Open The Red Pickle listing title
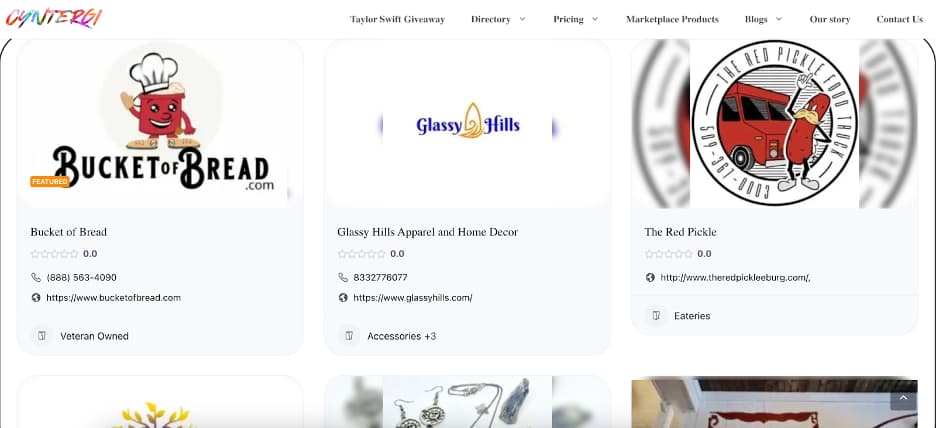The image size is (936, 428). [680, 232]
